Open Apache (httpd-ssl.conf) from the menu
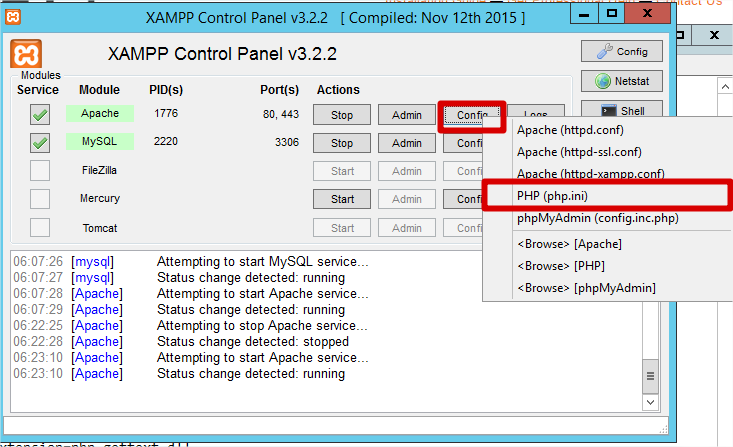Screen dimensions: 733x447 click(579, 152)
